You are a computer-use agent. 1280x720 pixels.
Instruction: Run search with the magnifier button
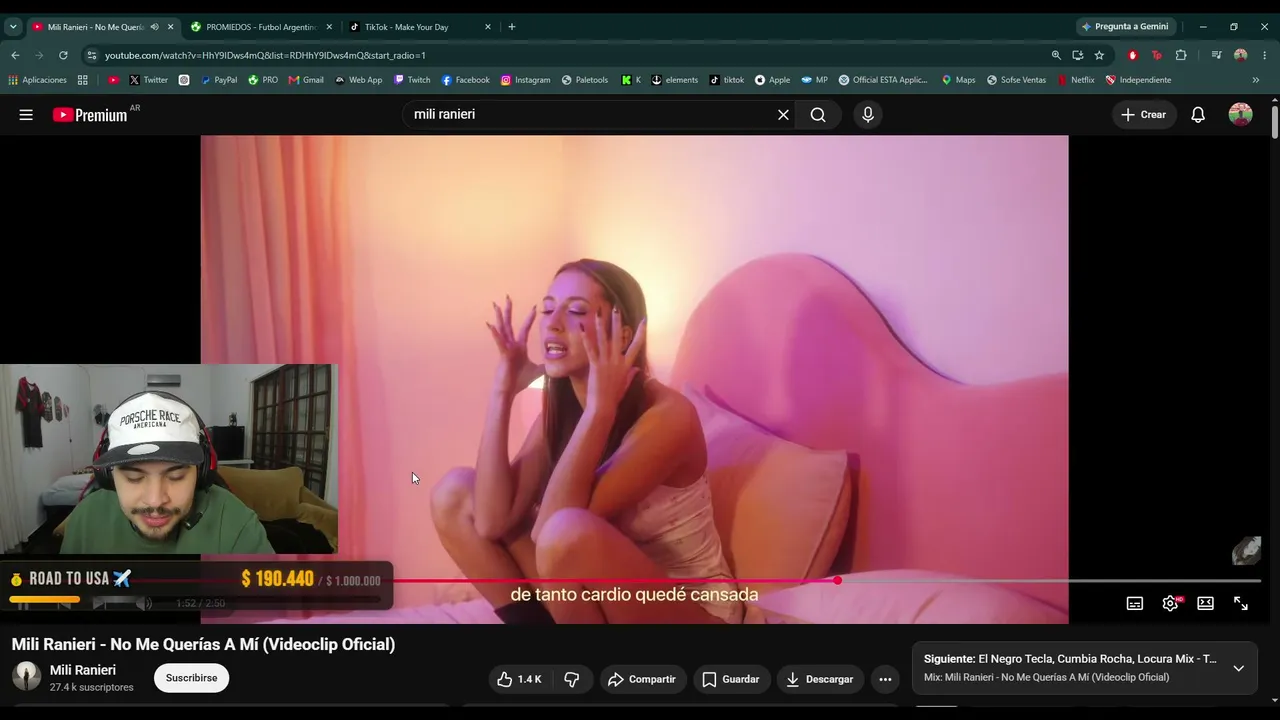coord(818,115)
